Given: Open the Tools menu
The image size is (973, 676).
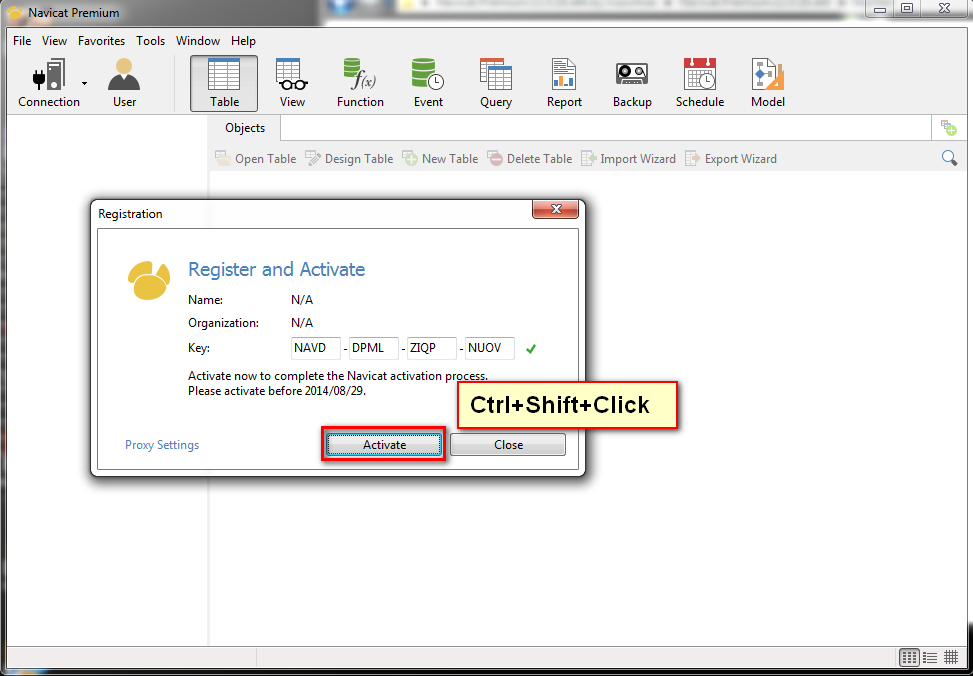Looking at the screenshot, I should click(151, 41).
